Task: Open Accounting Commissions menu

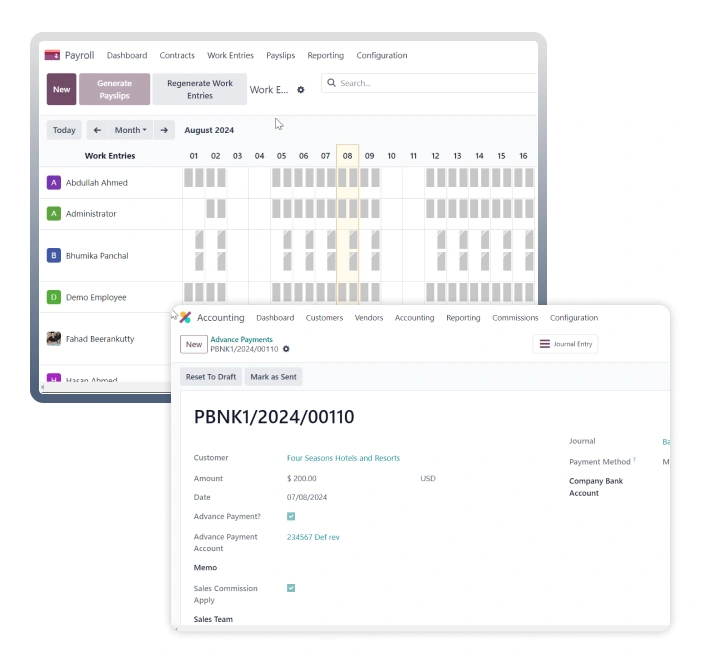Action: [x=515, y=317]
